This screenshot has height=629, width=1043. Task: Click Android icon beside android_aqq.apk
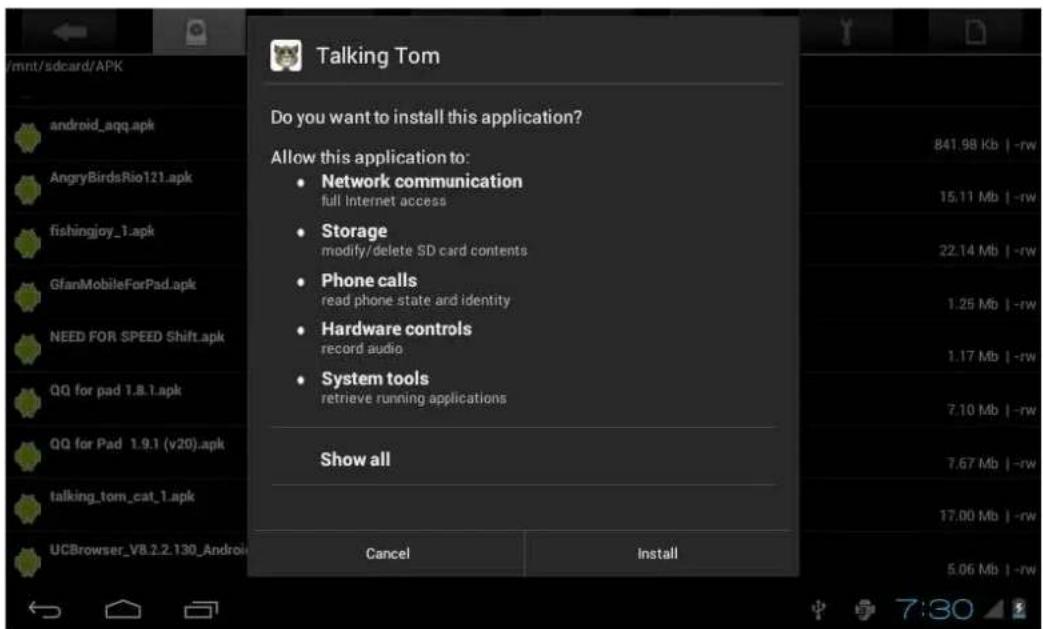pyautogui.click(x=27, y=137)
